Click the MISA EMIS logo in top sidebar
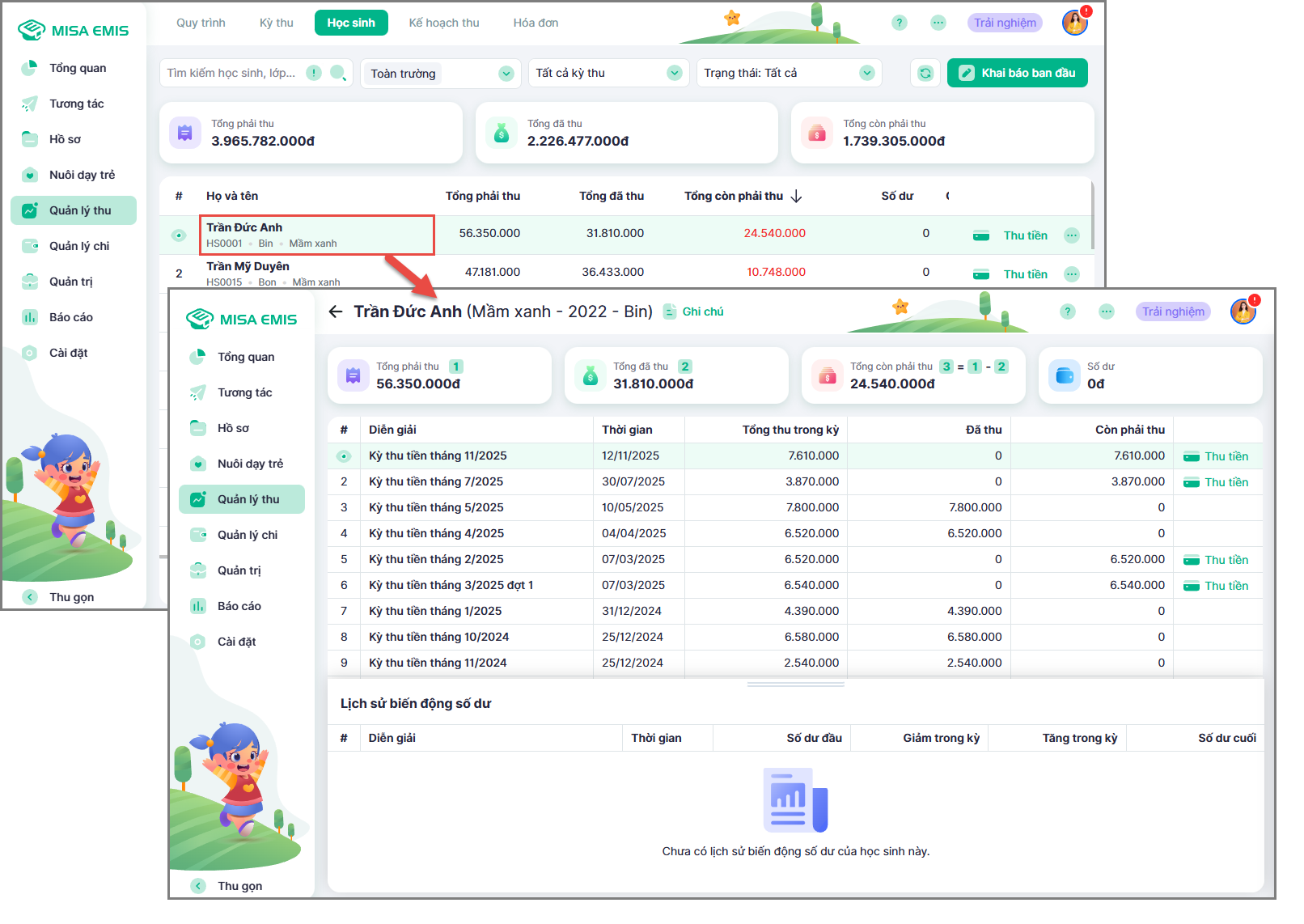The image size is (1304, 924). click(74, 31)
